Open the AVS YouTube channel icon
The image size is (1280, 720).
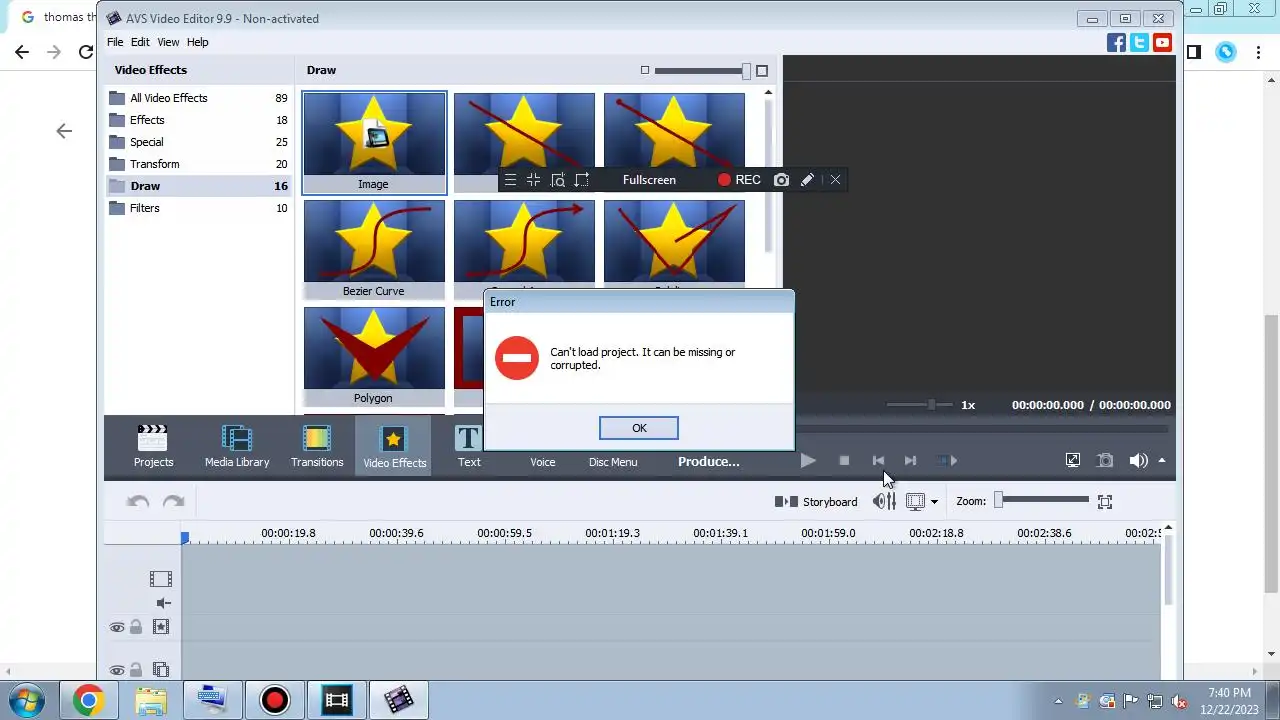pos(1162,42)
